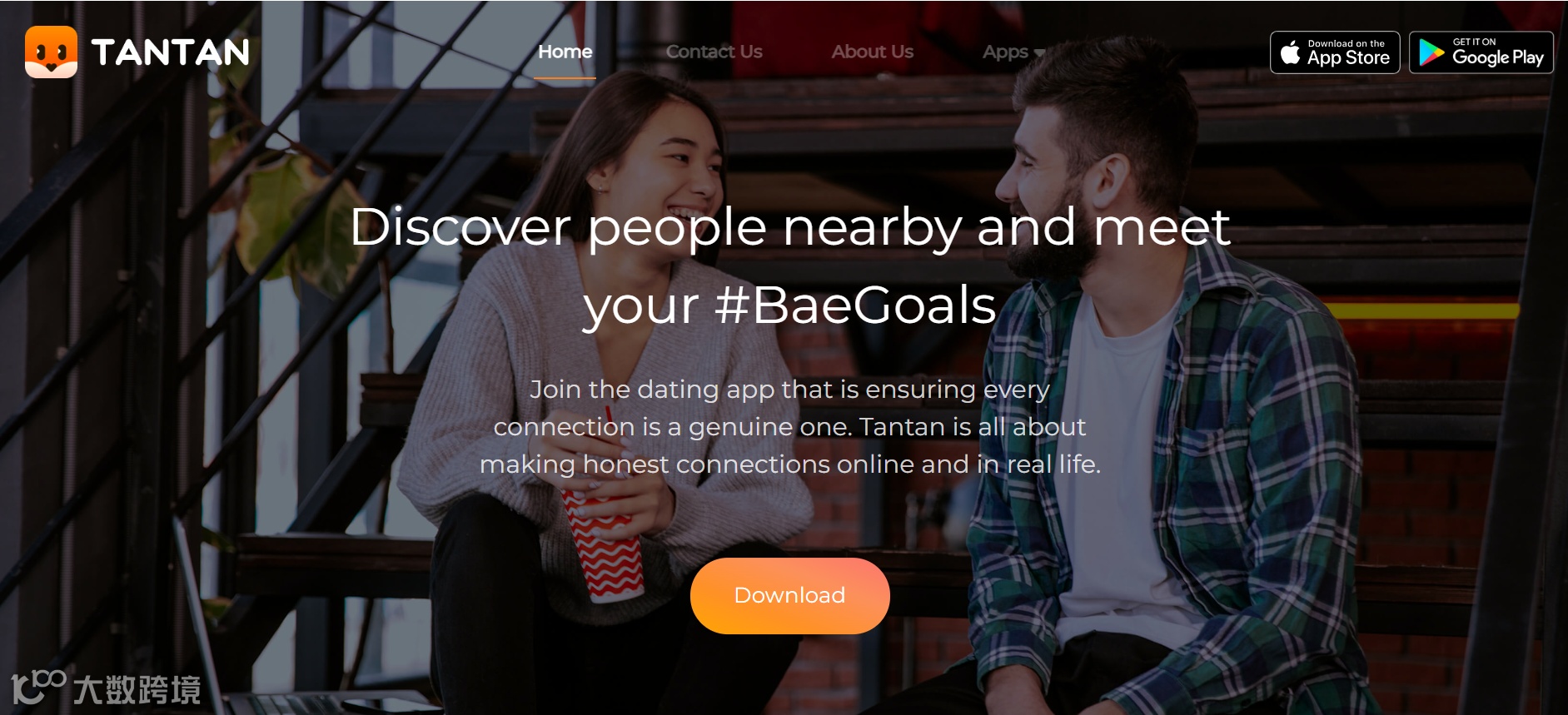Click the orange Download button
This screenshot has width=1568, height=715.
[789, 595]
